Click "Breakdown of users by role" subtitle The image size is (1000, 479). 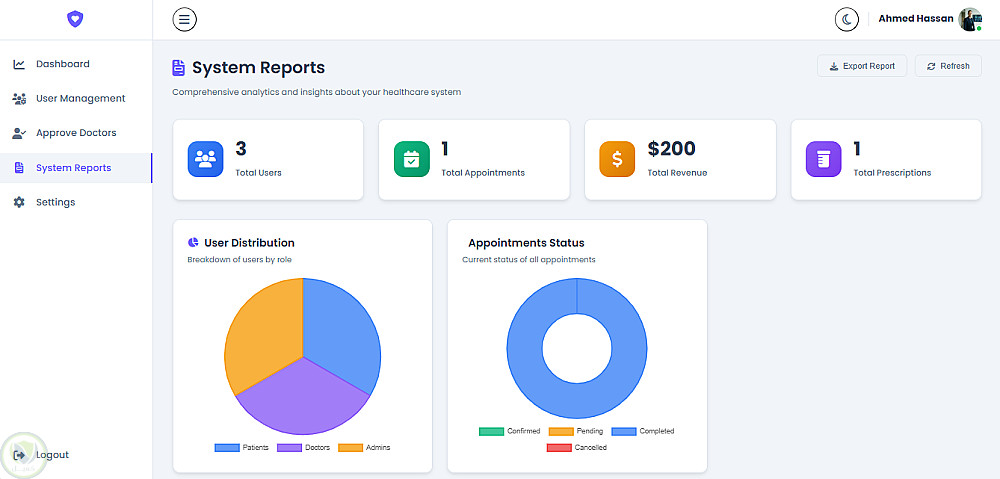pos(239,260)
